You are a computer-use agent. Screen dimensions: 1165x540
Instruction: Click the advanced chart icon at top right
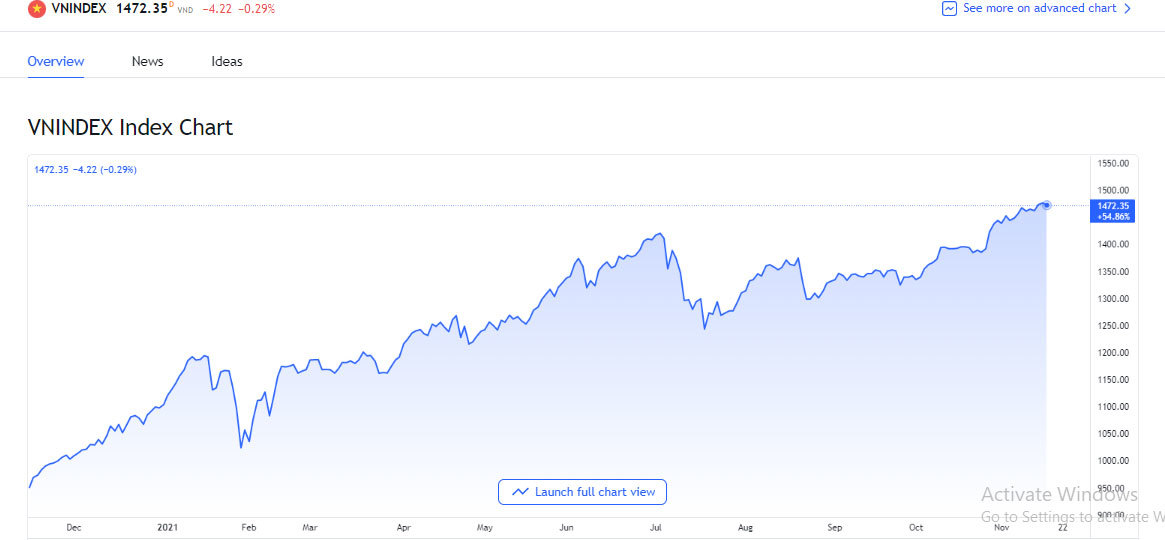(x=949, y=8)
